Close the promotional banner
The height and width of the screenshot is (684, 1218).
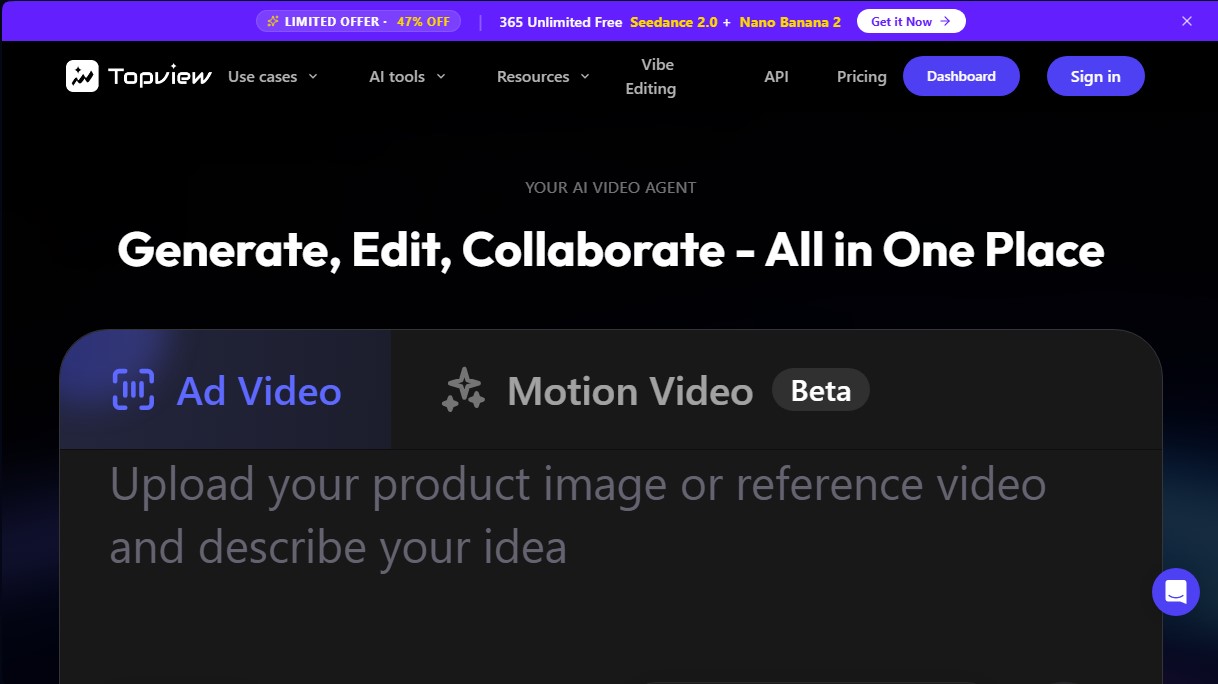tap(1187, 21)
